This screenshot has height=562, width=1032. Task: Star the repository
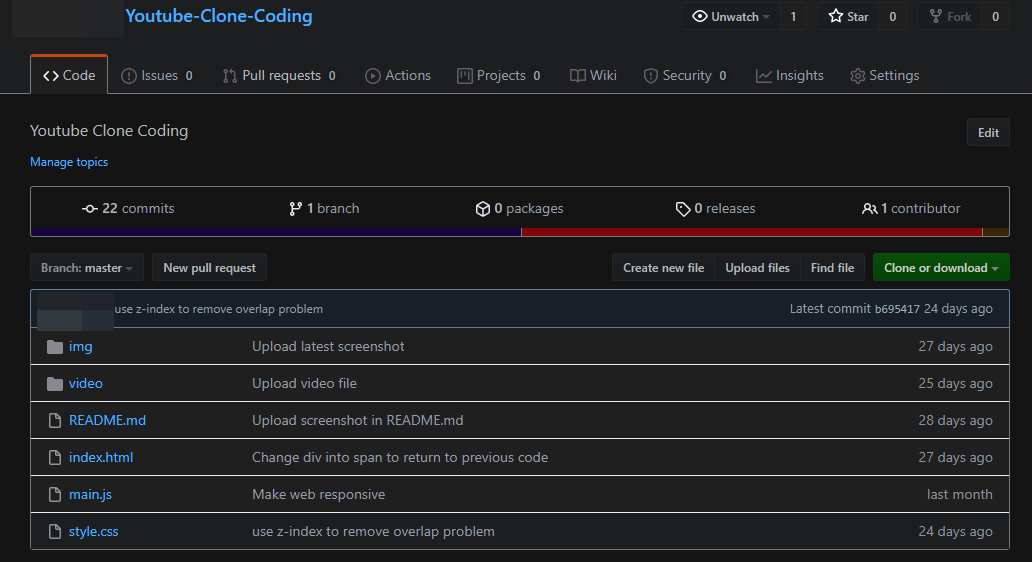848,16
